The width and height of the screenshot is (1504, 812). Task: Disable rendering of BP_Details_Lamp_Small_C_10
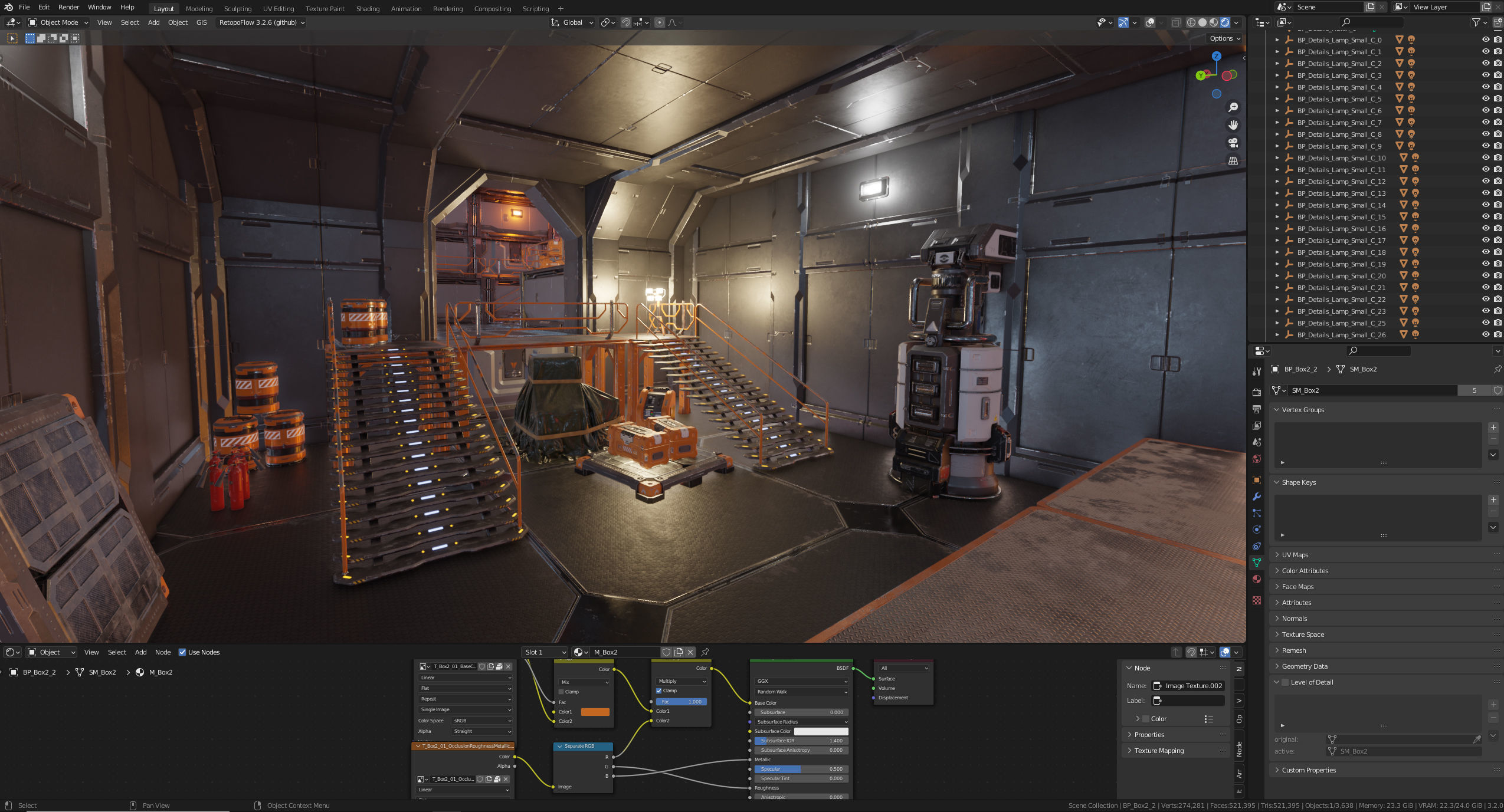point(1498,158)
